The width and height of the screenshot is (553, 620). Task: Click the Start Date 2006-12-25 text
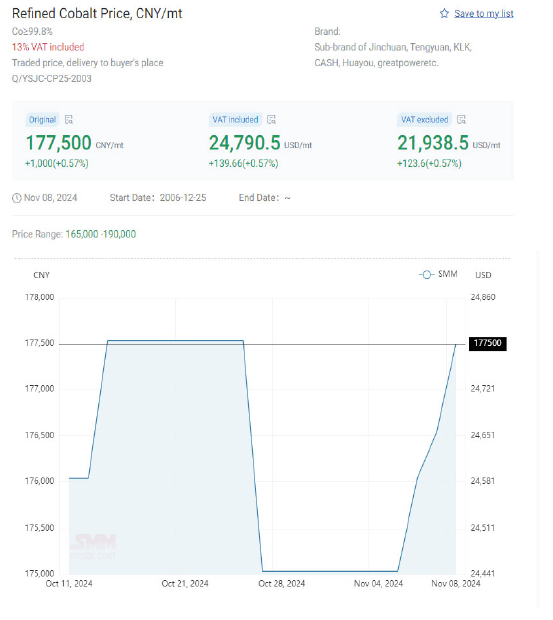[x=158, y=198]
